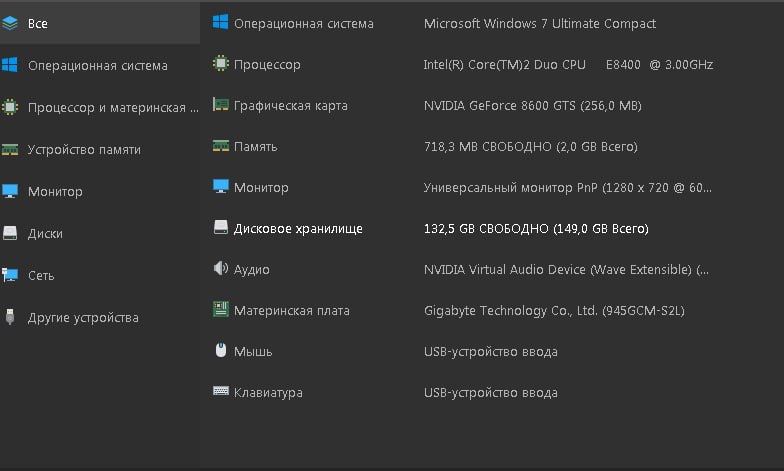This screenshot has width=784, height=471.
Task: Select the 'Память' row label
Action: click(x=256, y=146)
